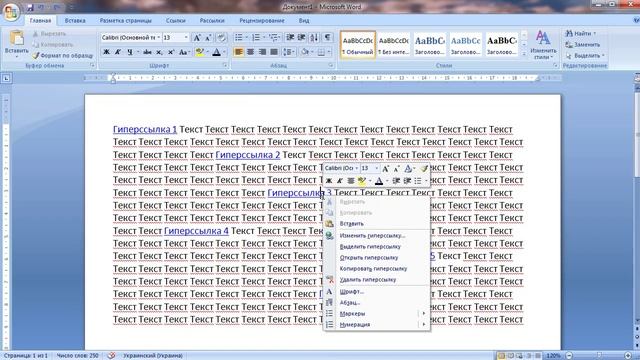Viewport: 640px width, 360px height.
Task: Open mini toolbar font size dropdown
Action: click(376, 169)
